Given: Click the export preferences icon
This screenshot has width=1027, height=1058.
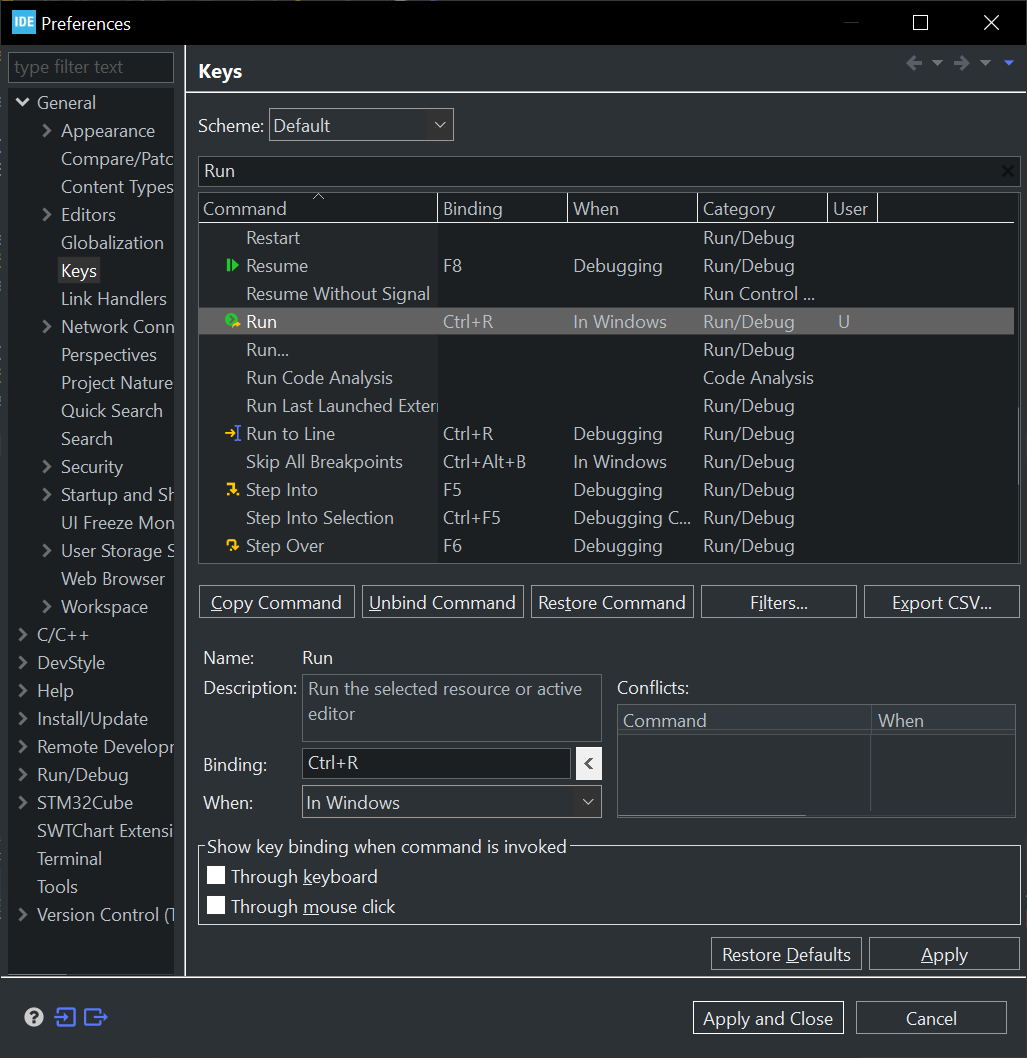Looking at the screenshot, I should pos(96,1017).
